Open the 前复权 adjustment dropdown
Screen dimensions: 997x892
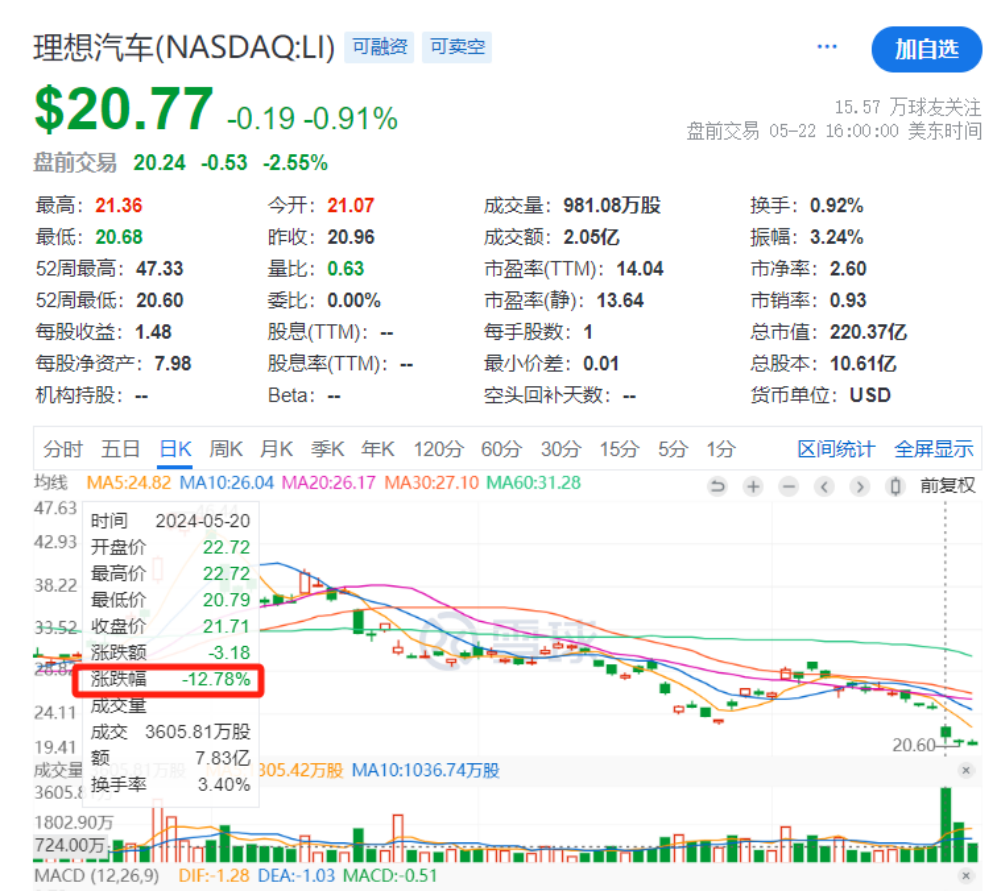tap(947, 487)
